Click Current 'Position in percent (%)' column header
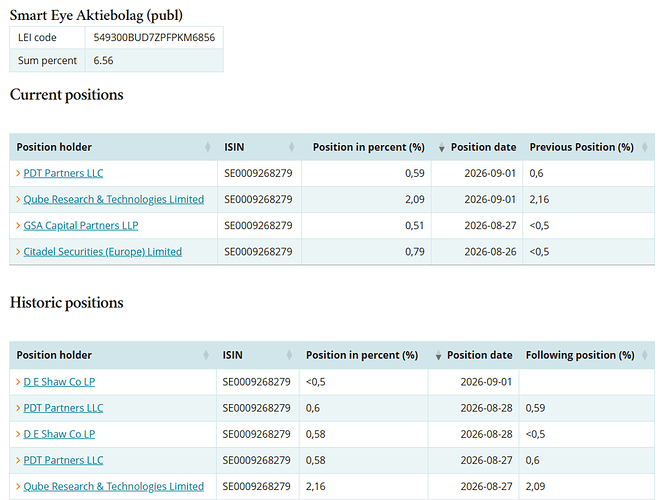Viewport: 664px width, 500px height. coord(366,147)
